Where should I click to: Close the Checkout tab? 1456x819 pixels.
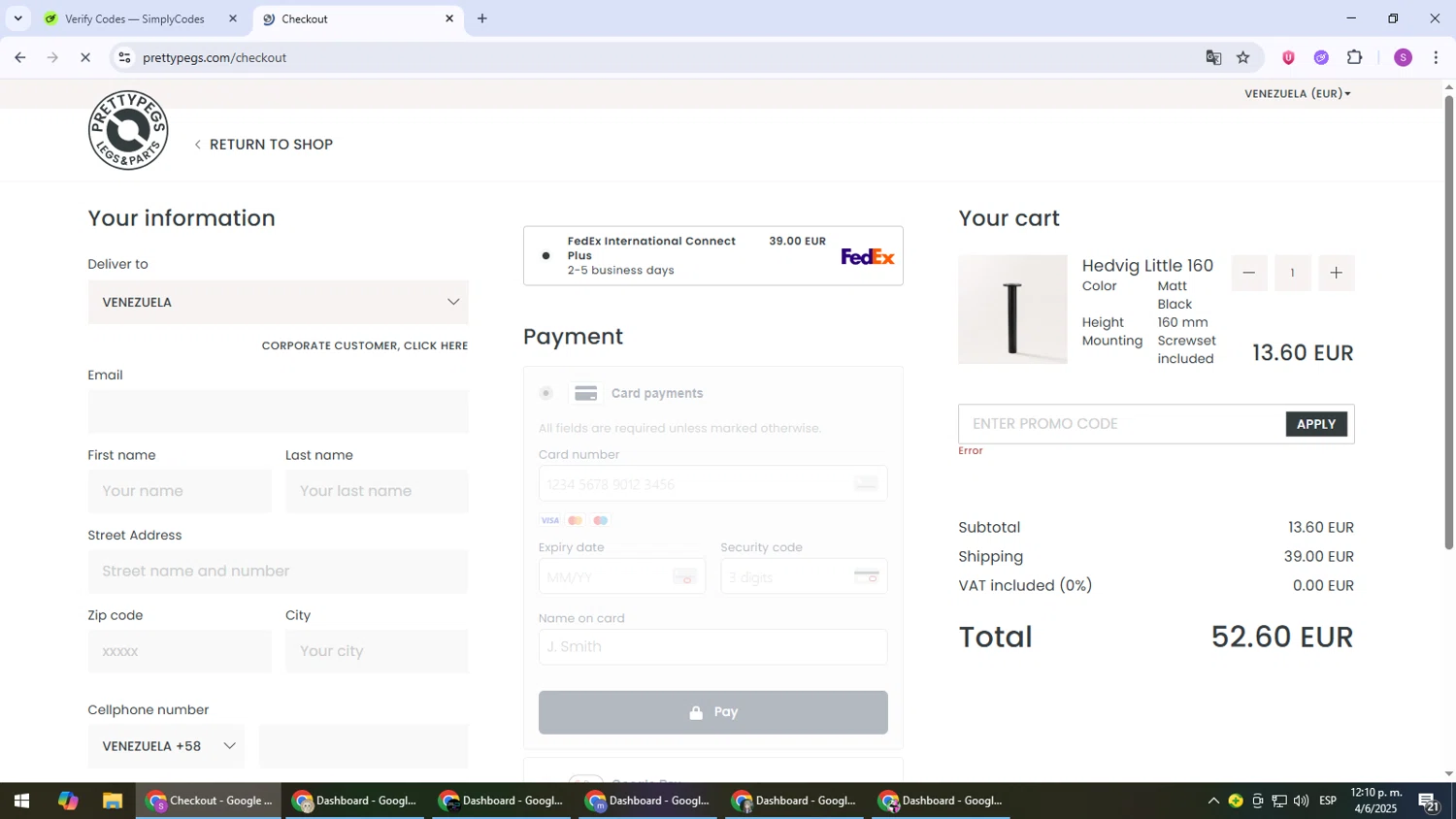449,18
